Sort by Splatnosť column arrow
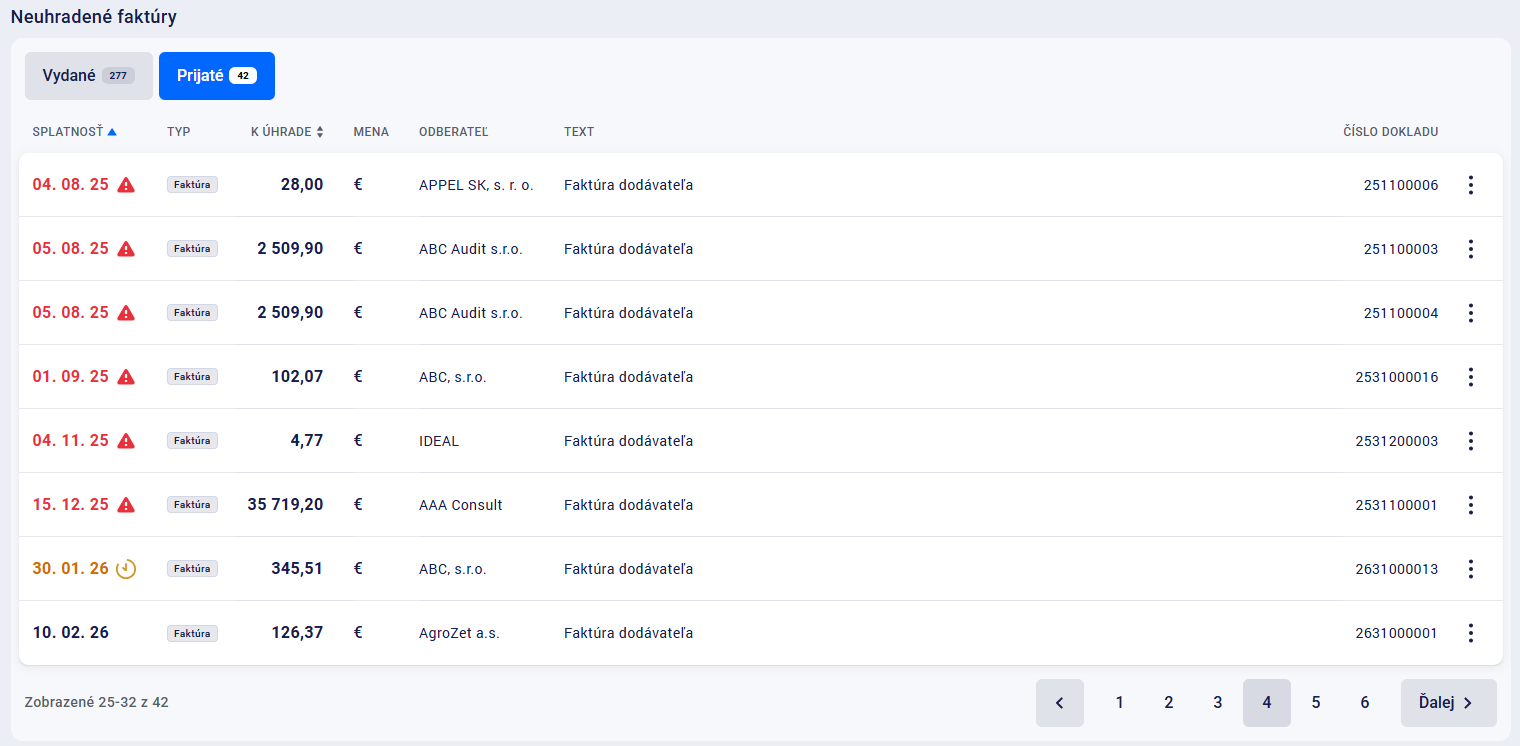This screenshot has height=746, width=1520. [112, 132]
